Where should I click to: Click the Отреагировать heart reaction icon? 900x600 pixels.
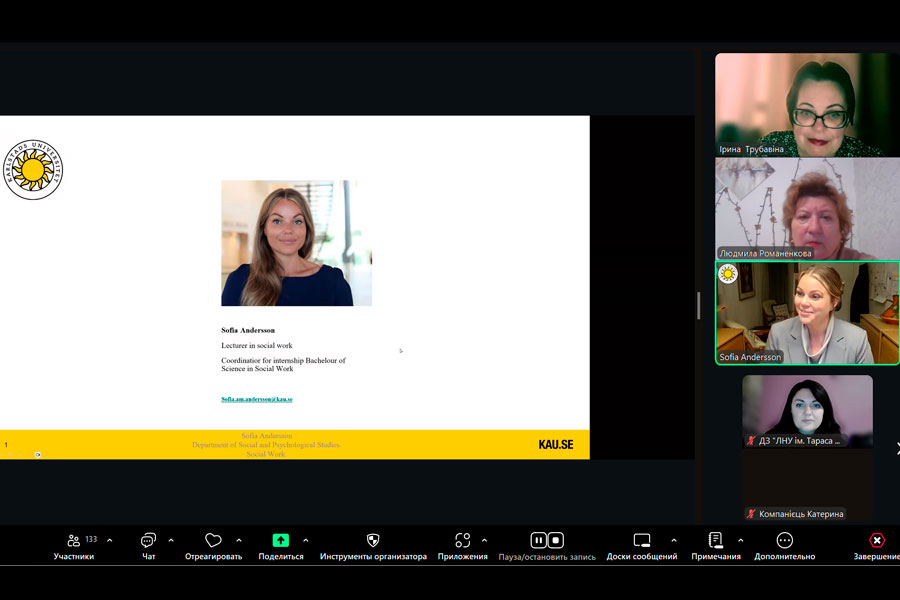[213, 541]
